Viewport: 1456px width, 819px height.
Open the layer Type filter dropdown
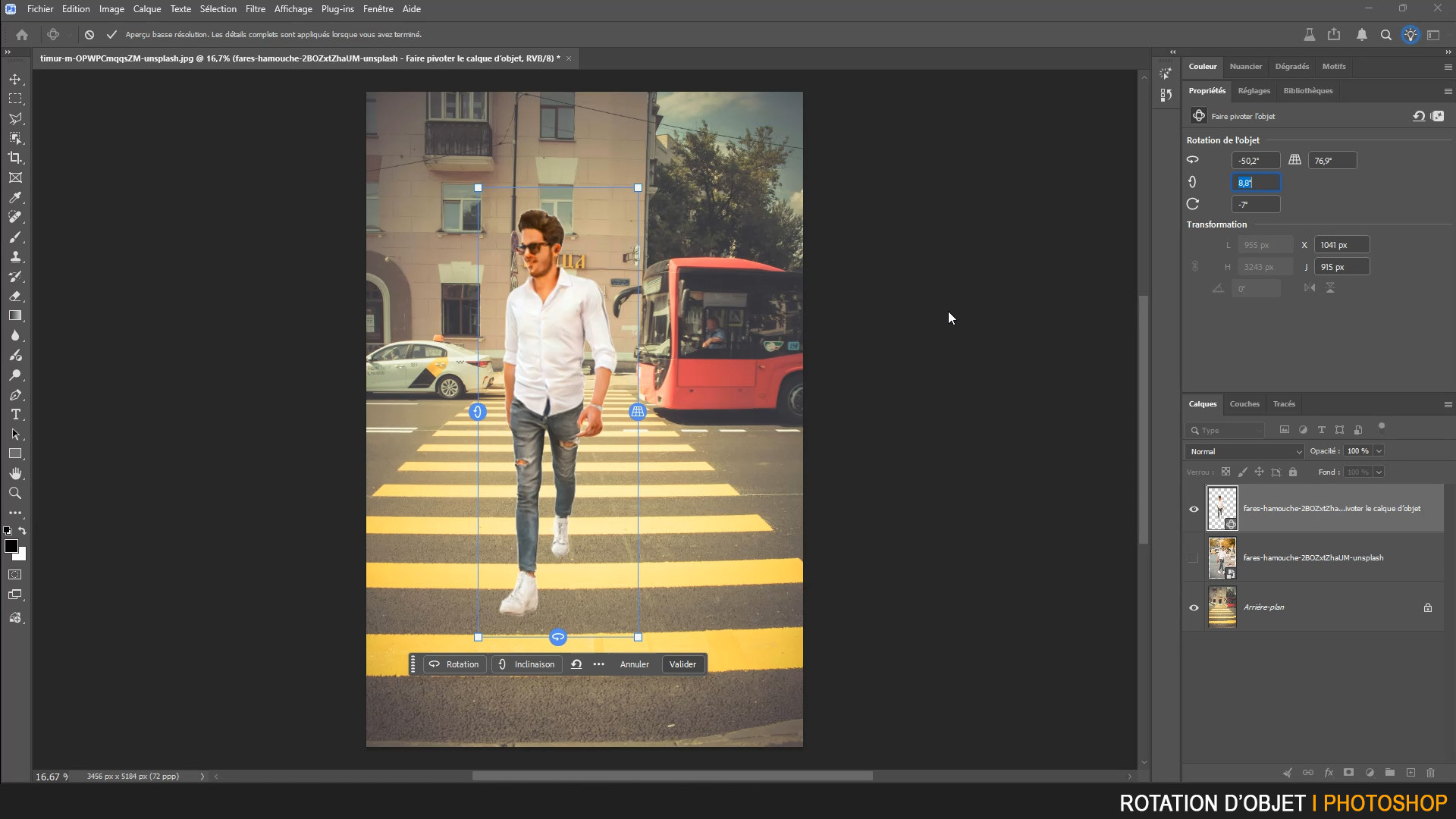pyautogui.click(x=1225, y=430)
